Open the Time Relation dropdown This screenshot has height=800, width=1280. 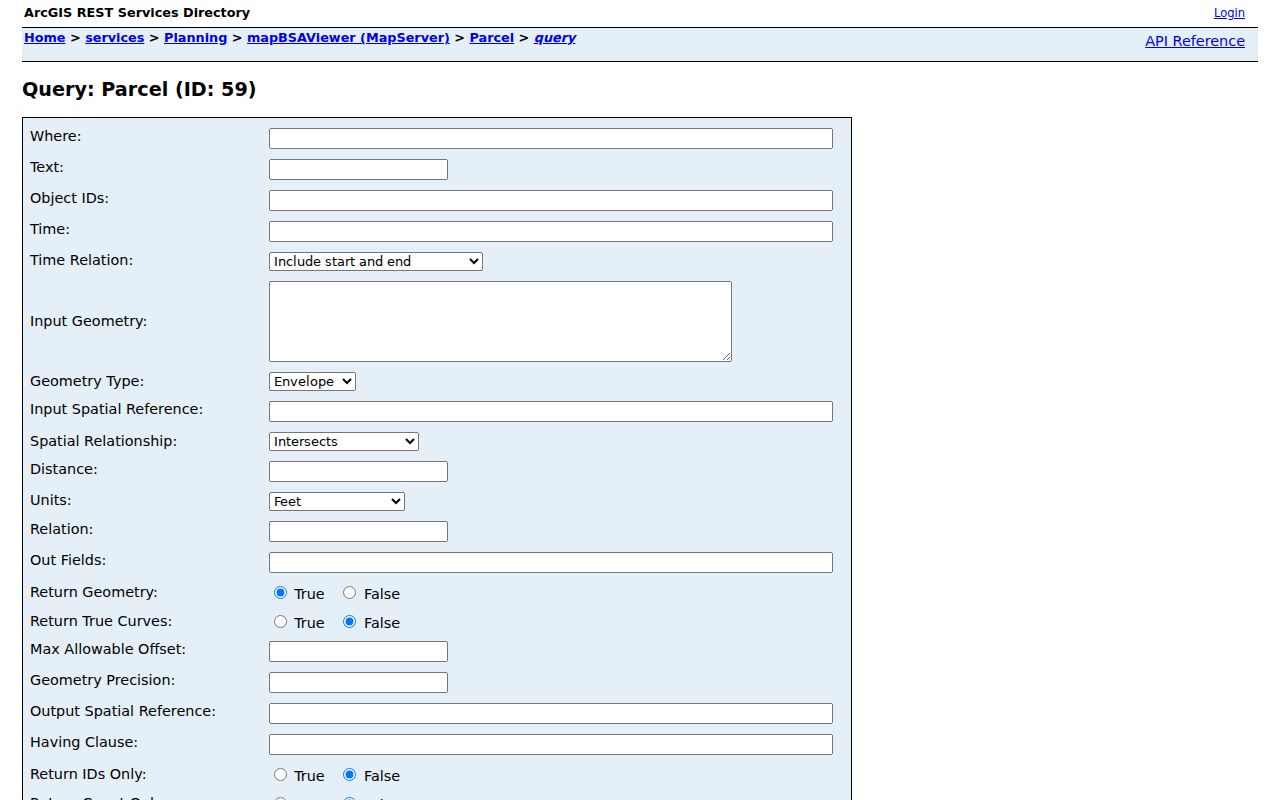376,261
